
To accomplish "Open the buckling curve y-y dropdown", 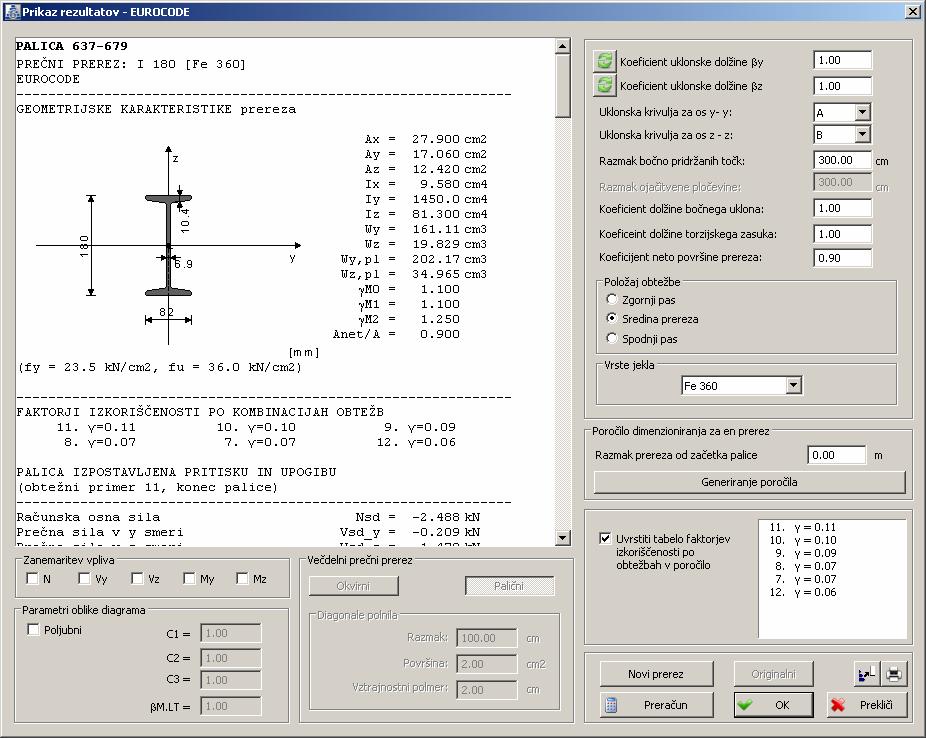I will [x=862, y=112].
